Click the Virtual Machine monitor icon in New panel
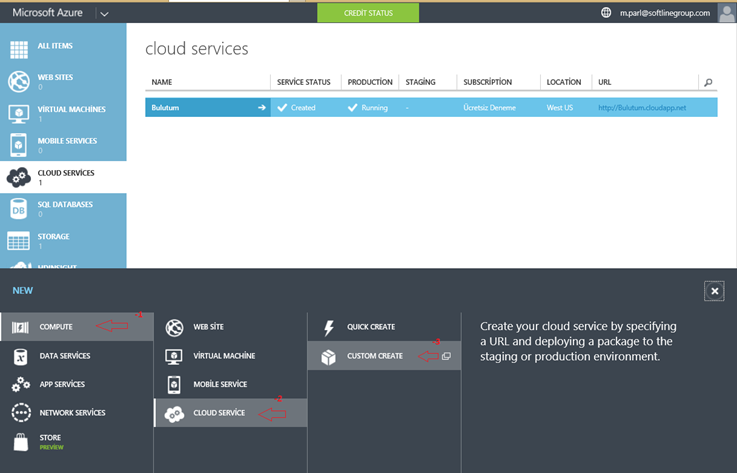737x473 pixels. pyautogui.click(x=174, y=356)
